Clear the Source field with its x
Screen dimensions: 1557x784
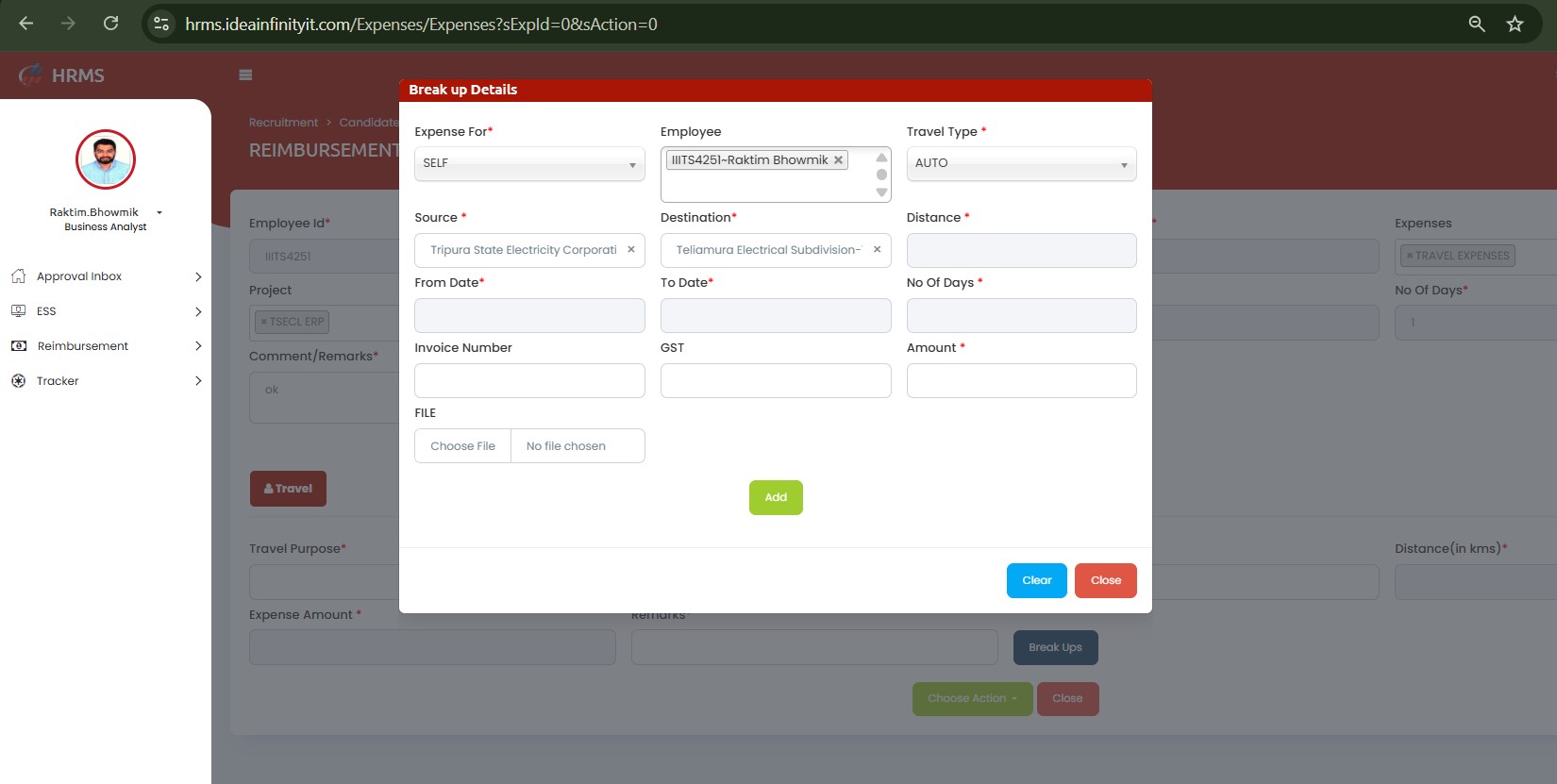click(631, 250)
